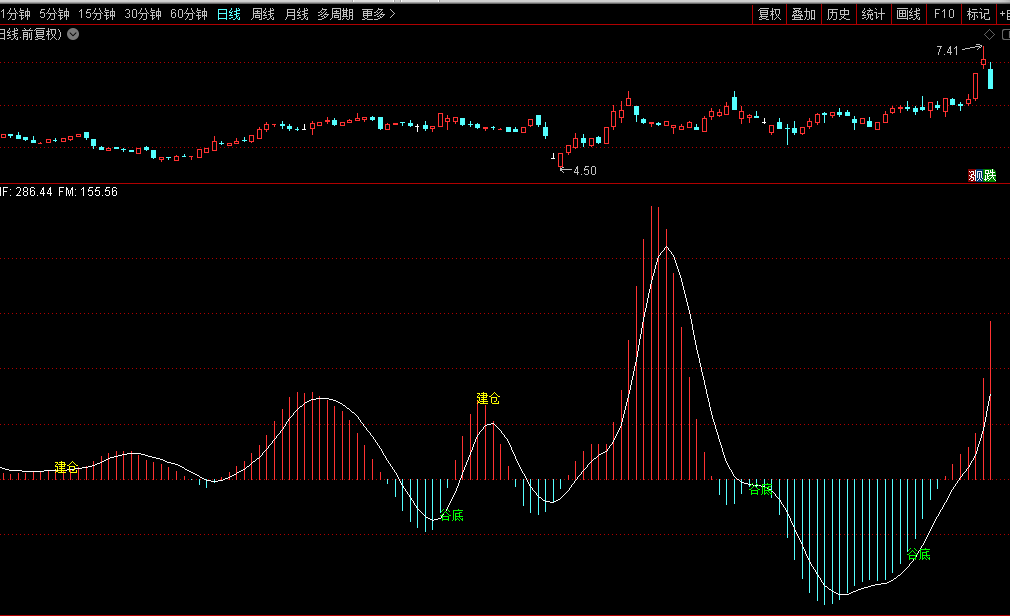The height and width of the screenshot is (616, 1010).
Task: Click the 复权 button
Action: tap(769, 14)
